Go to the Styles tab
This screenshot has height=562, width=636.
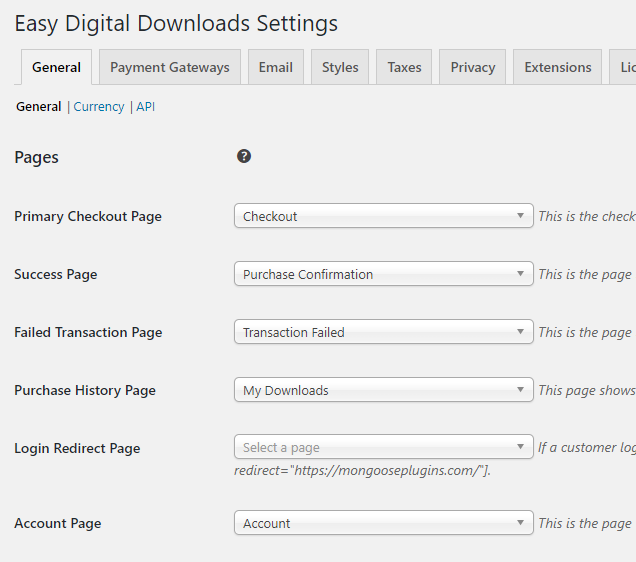click(340, 67)
